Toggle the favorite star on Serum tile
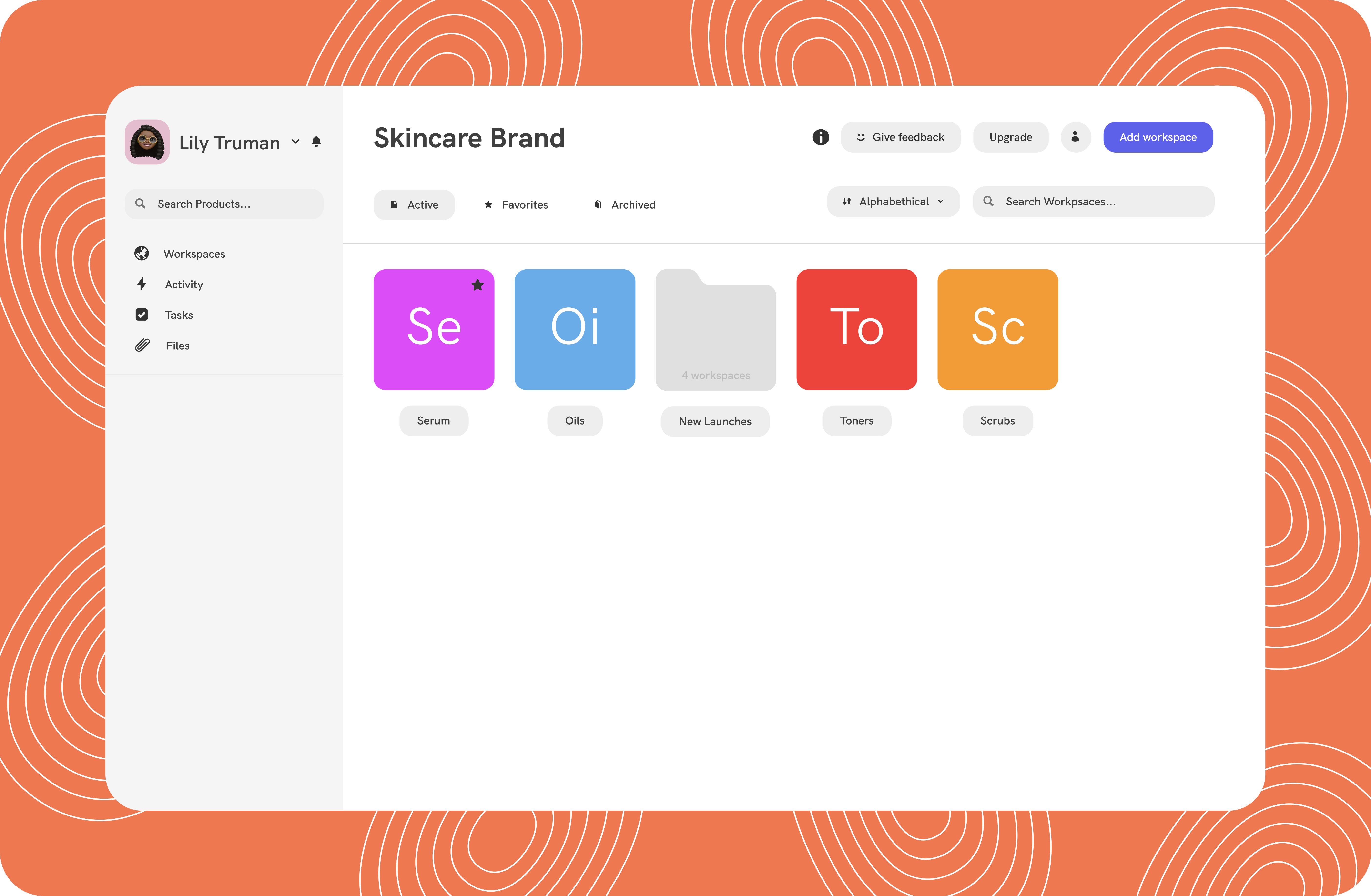This screenshot has width=1371, height=896. (477, 285)
